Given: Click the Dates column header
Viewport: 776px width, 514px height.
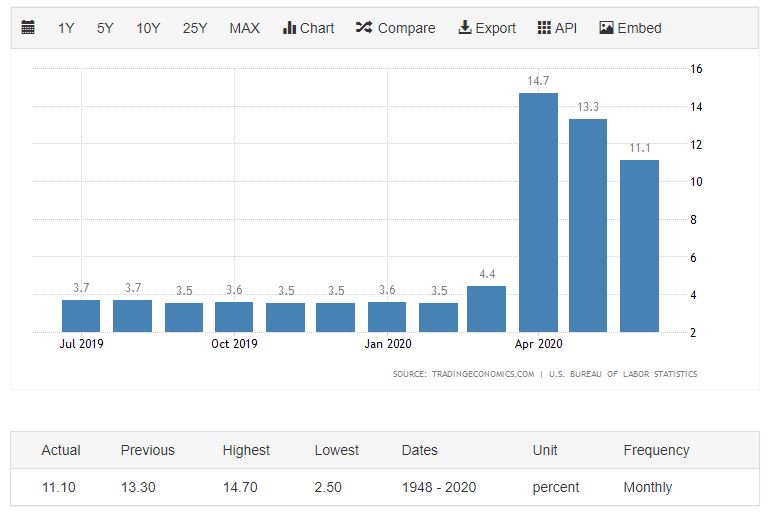Looking at the screenshot, I should [420, 450].
